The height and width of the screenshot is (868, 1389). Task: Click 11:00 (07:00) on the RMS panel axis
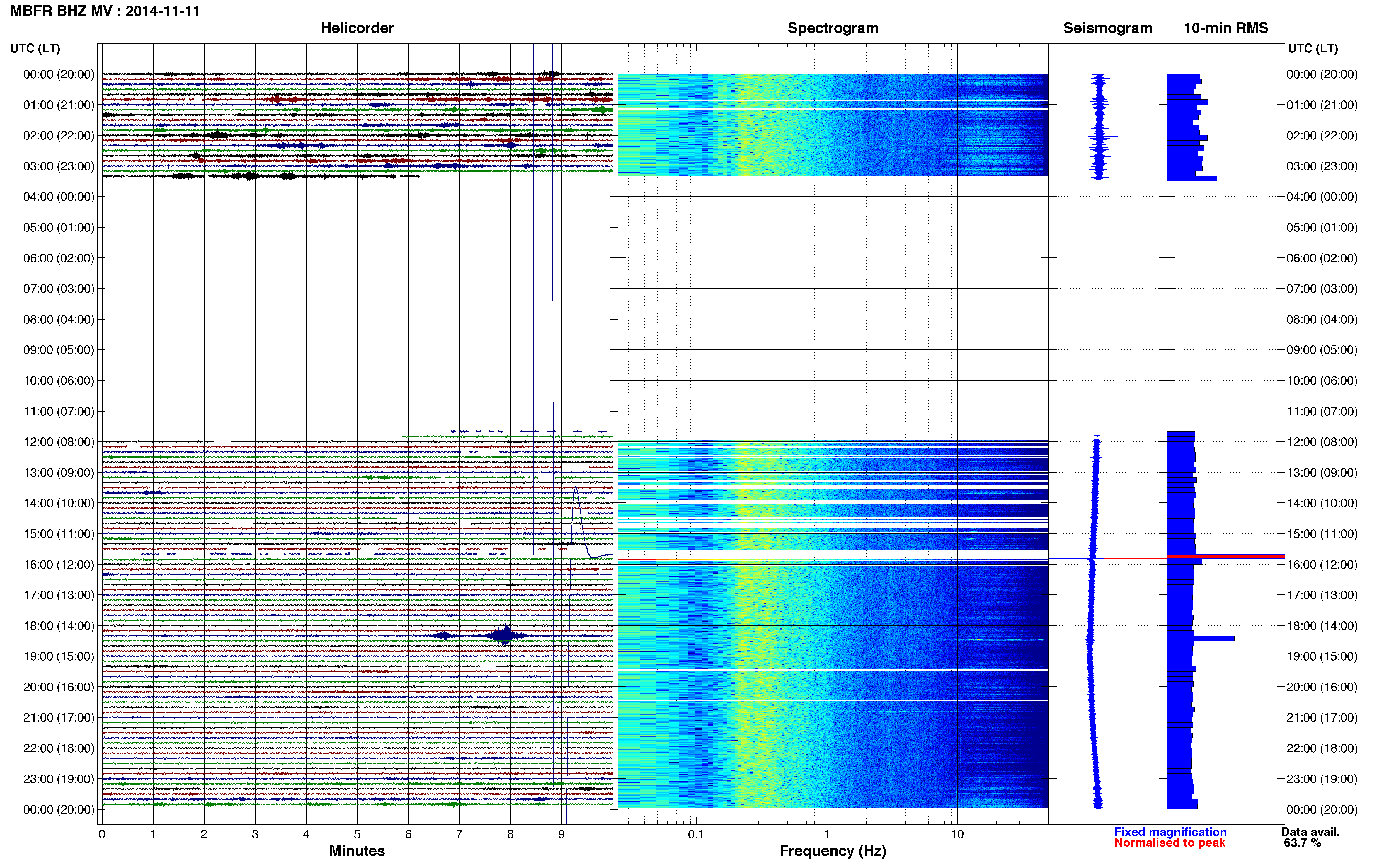point(1322,411)
